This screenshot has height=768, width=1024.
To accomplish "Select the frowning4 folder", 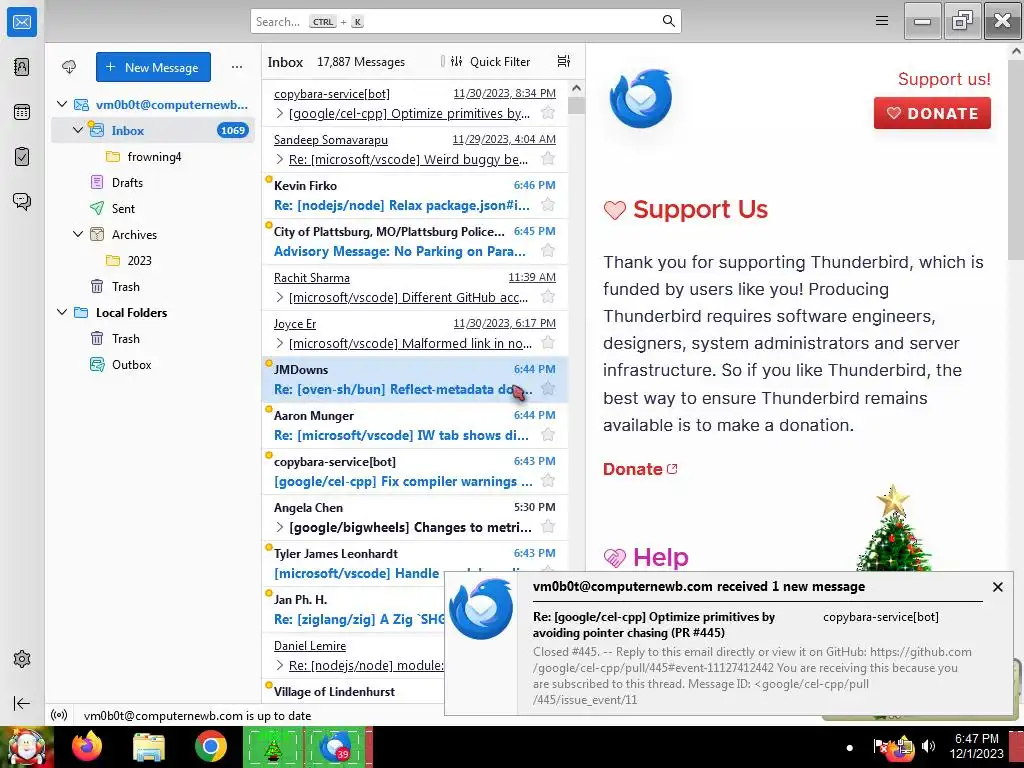I will pos(153,157).
